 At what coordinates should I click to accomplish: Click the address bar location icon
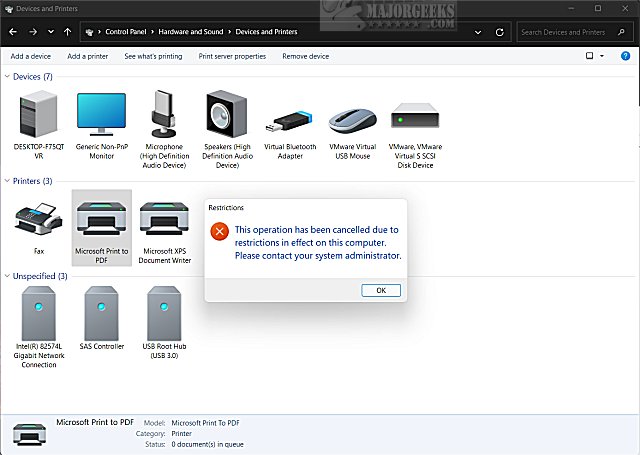click(x=89, y=32)
